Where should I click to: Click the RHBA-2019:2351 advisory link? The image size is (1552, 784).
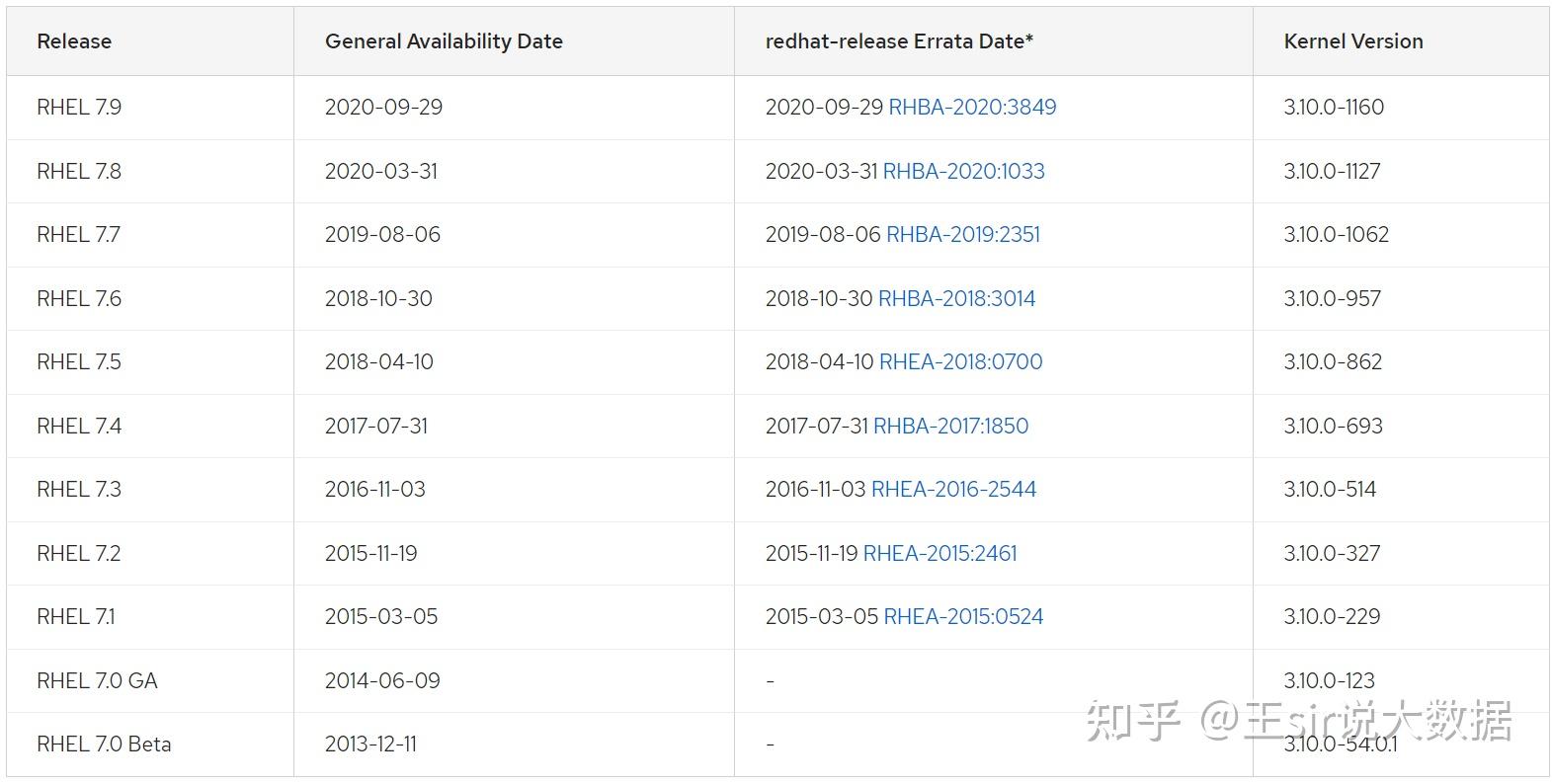963,234
